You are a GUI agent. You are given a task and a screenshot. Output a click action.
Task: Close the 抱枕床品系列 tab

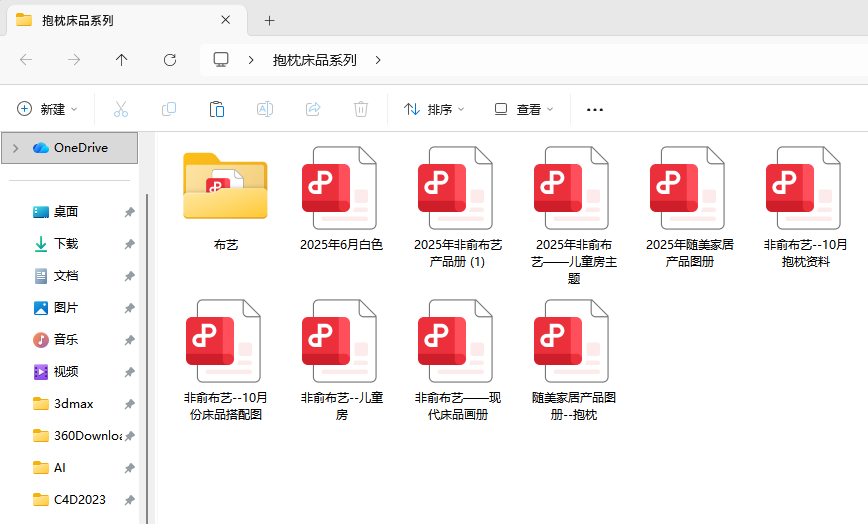[x=226, y=20]
